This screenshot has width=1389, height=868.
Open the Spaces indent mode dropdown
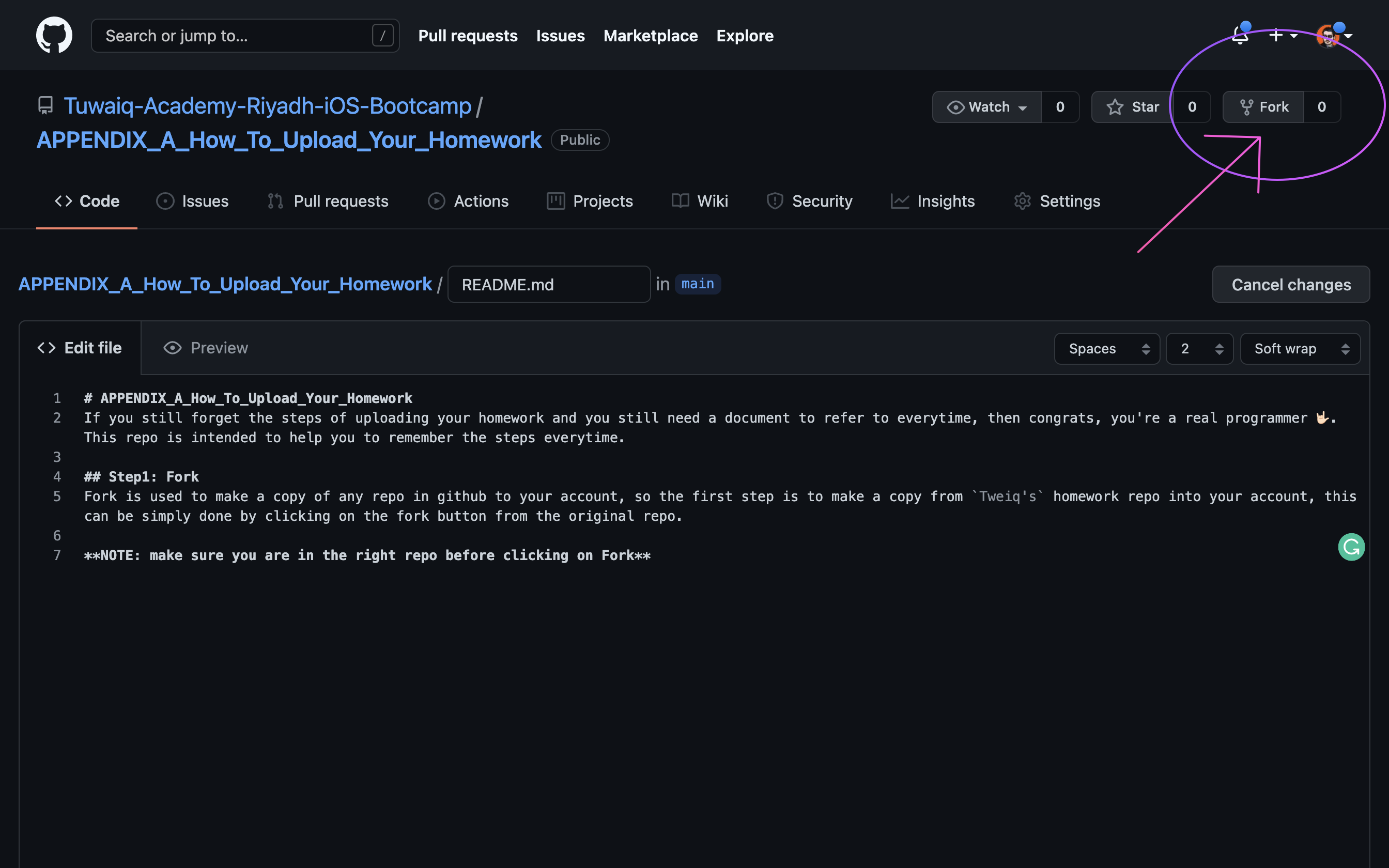(1107, 348)
